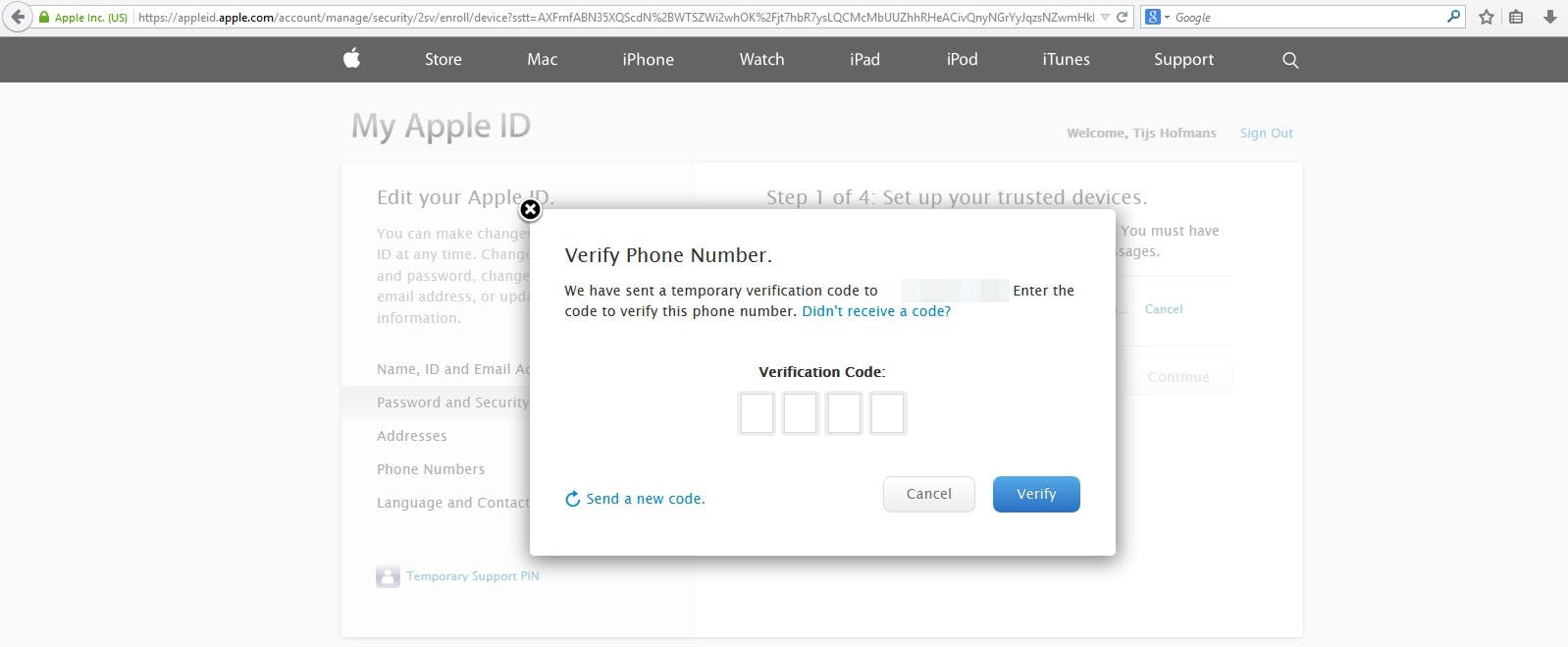Click "Send a new code" link
The height and width of the screenshot is (647, 1568).
(645, 499)
